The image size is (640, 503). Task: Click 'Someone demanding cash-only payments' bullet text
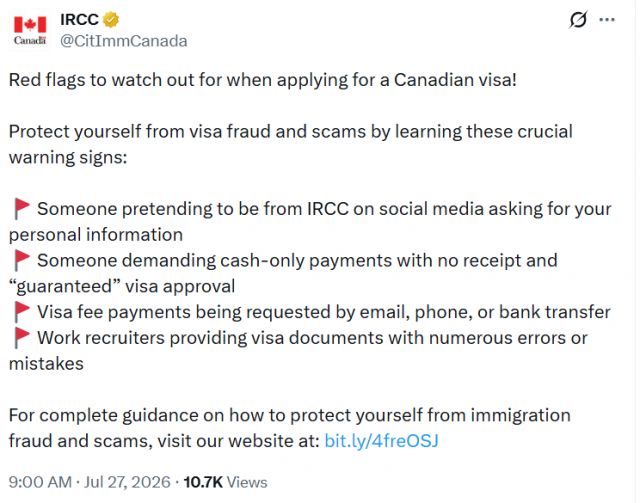point(283,273)
